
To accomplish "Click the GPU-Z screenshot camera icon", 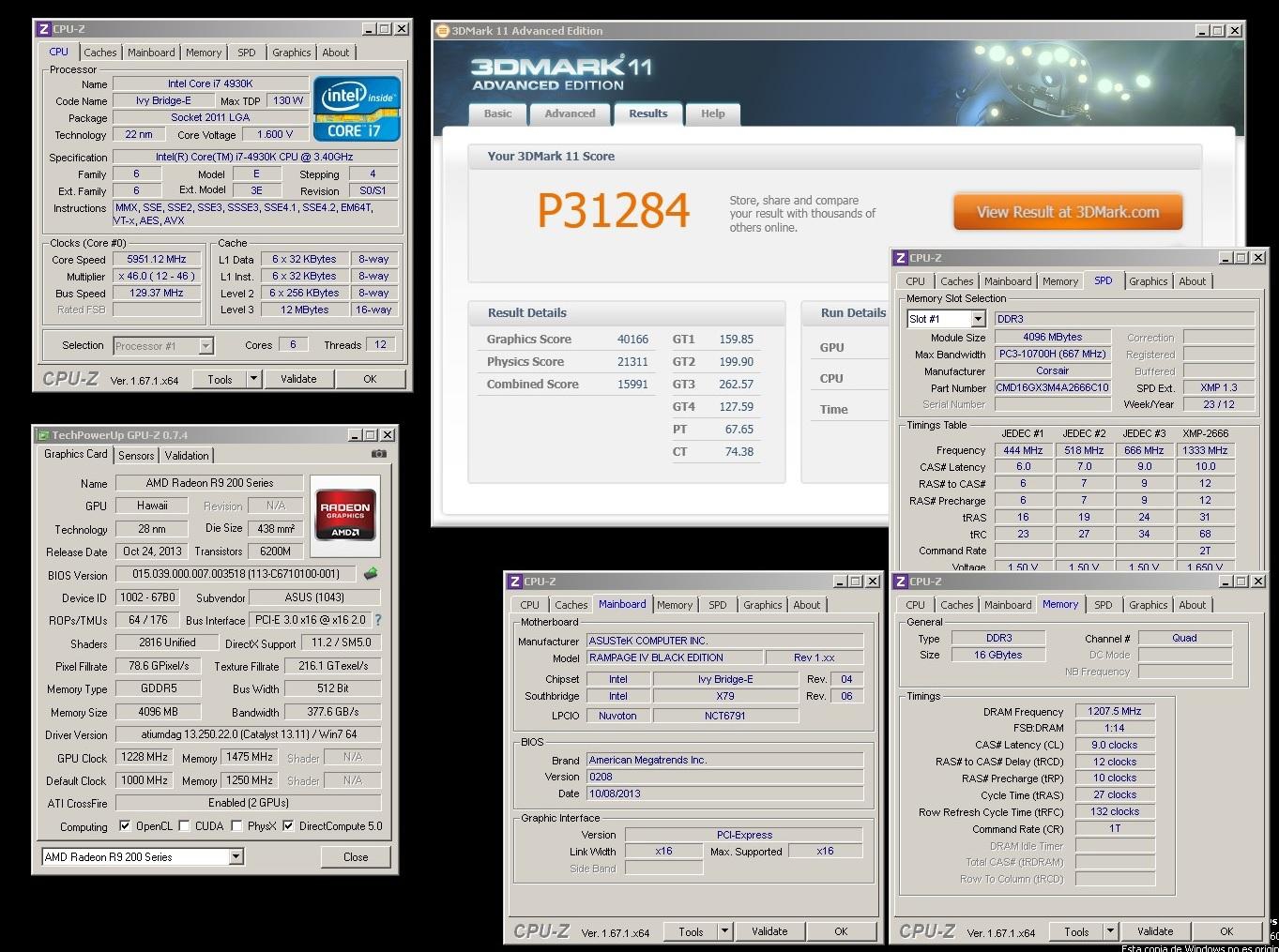I will 378,454.
